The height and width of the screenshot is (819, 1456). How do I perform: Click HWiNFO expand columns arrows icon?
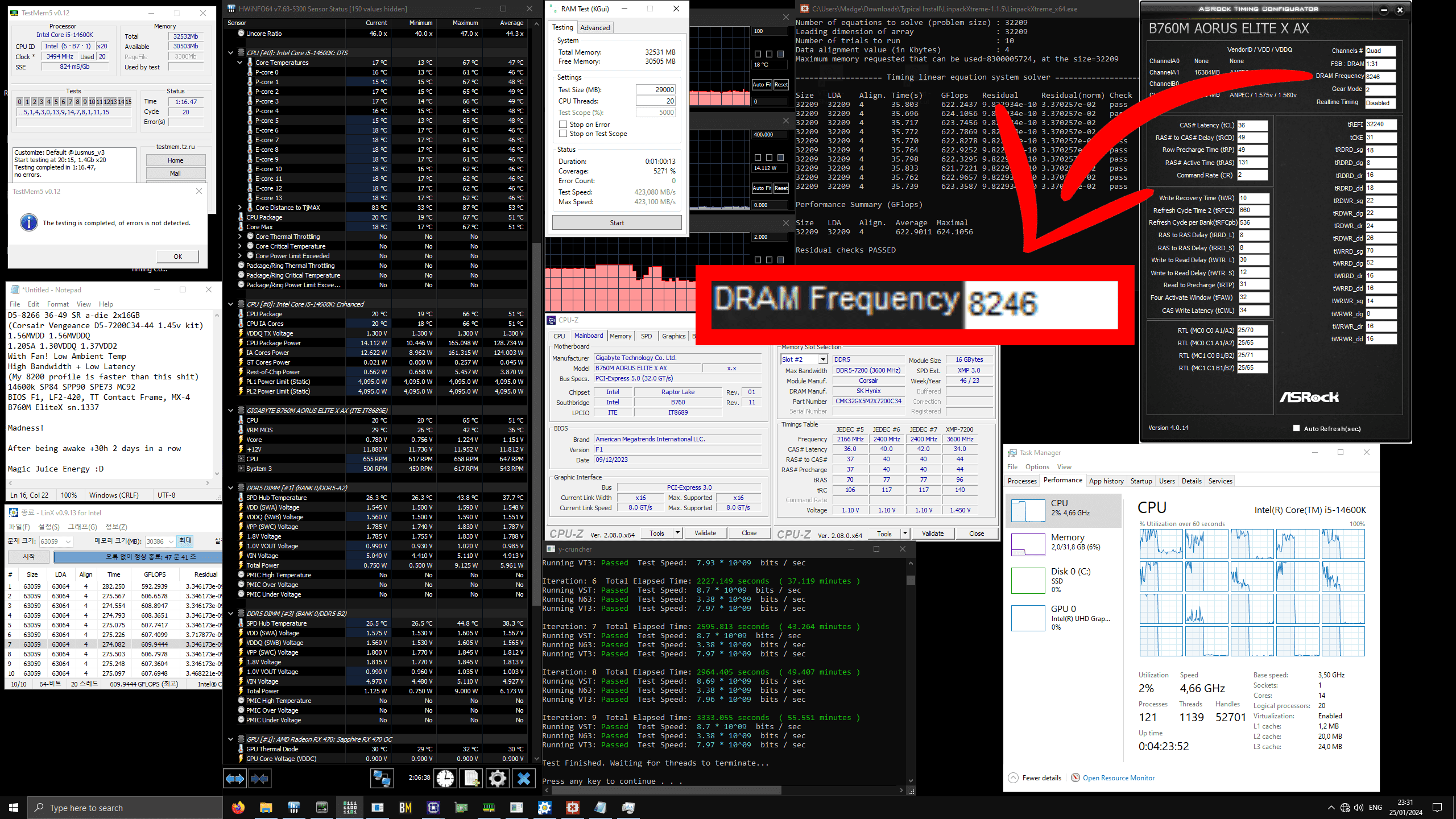(x=235, y=778)
